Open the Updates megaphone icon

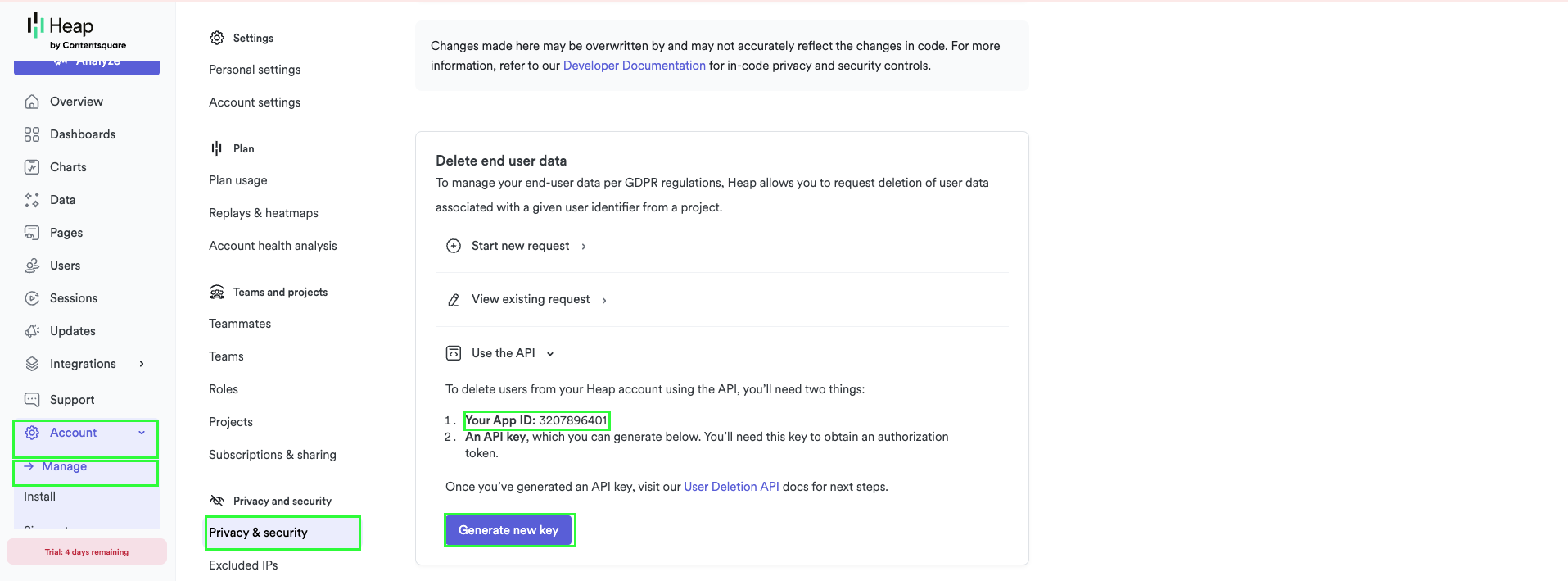[32, 331]
